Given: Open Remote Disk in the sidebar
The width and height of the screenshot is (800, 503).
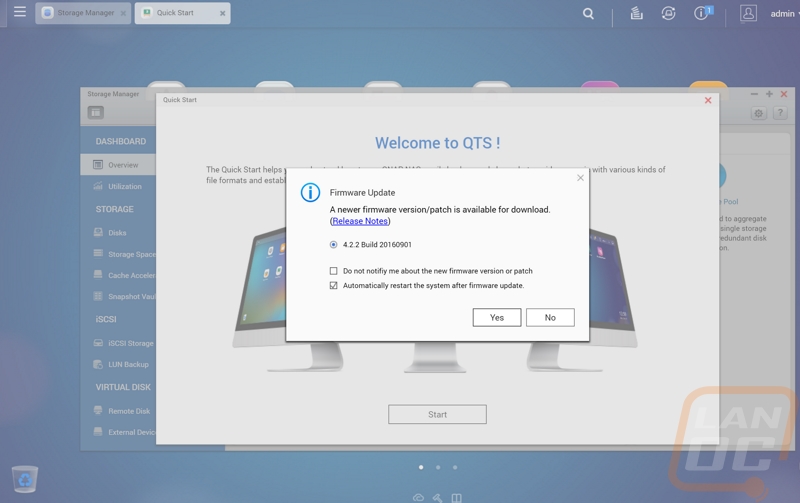Looking at the screenshot, I should [x=118, y=411].
